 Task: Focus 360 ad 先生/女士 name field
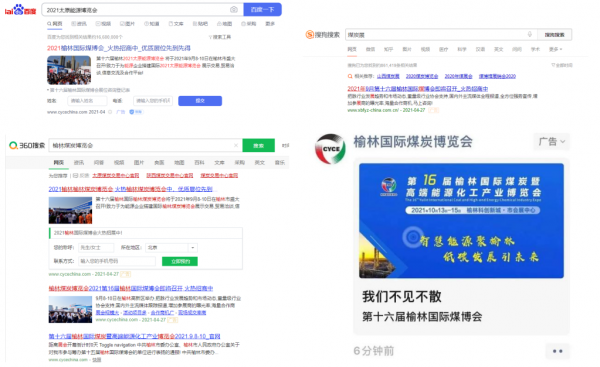pos(96,248)
